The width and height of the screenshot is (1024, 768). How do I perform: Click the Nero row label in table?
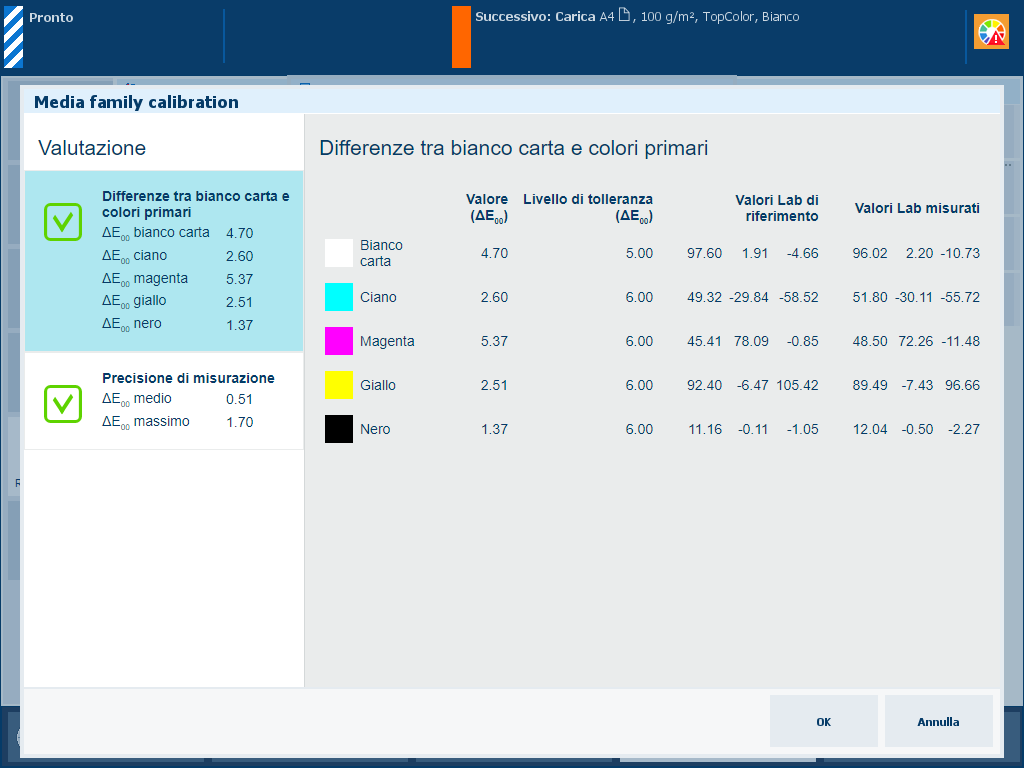pyautogui.click(x=375, y=429)
